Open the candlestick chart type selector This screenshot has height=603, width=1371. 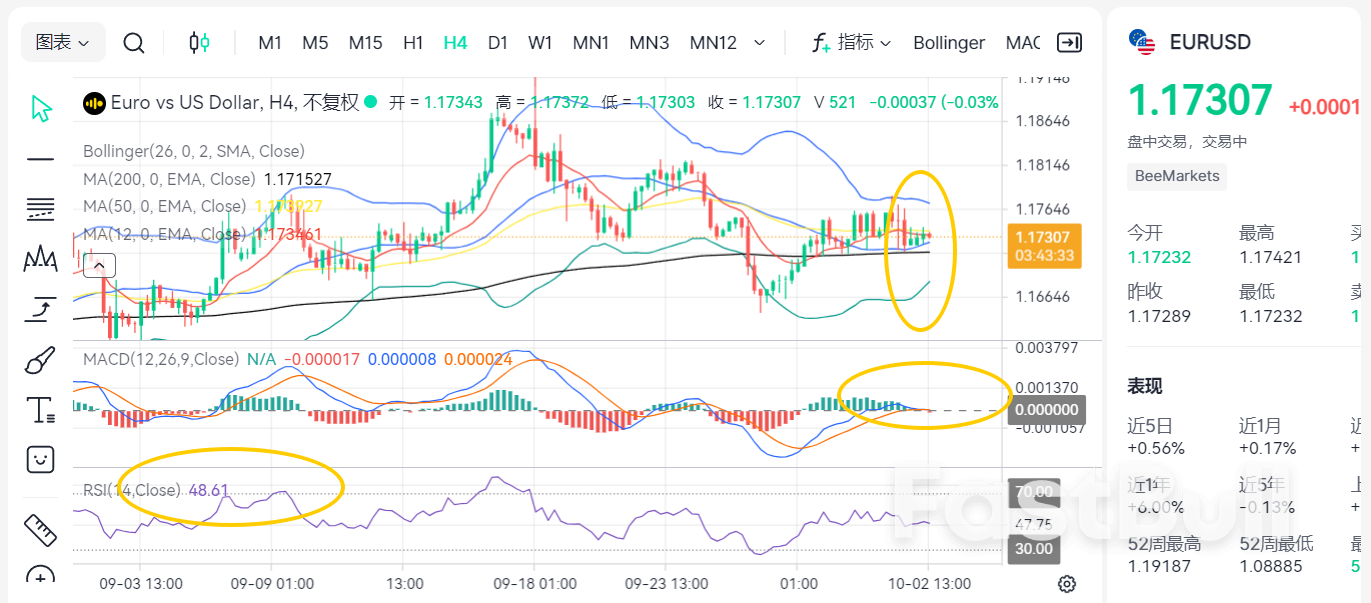[x=199, y=43]
